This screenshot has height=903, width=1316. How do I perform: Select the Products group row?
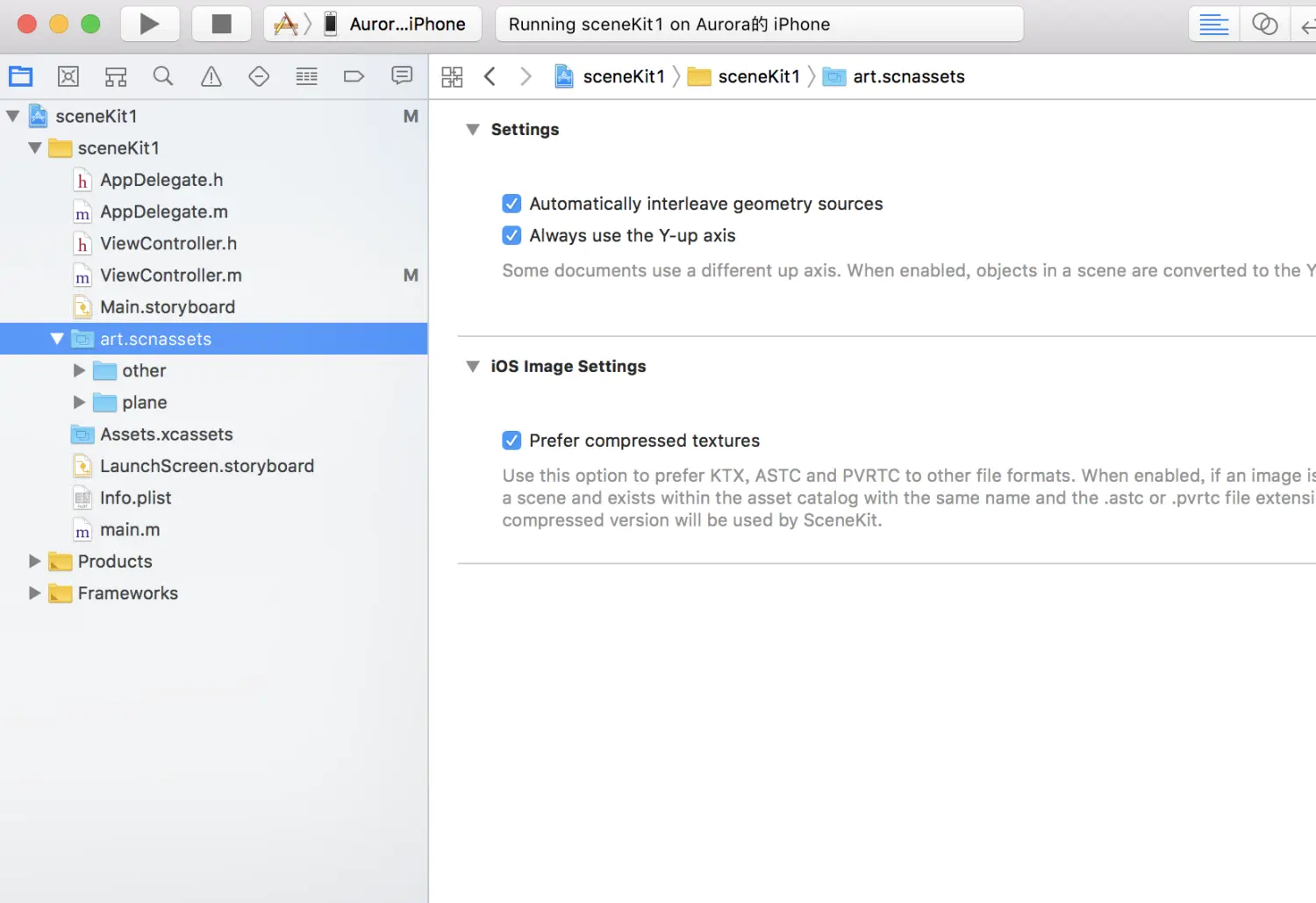[214, 561]
